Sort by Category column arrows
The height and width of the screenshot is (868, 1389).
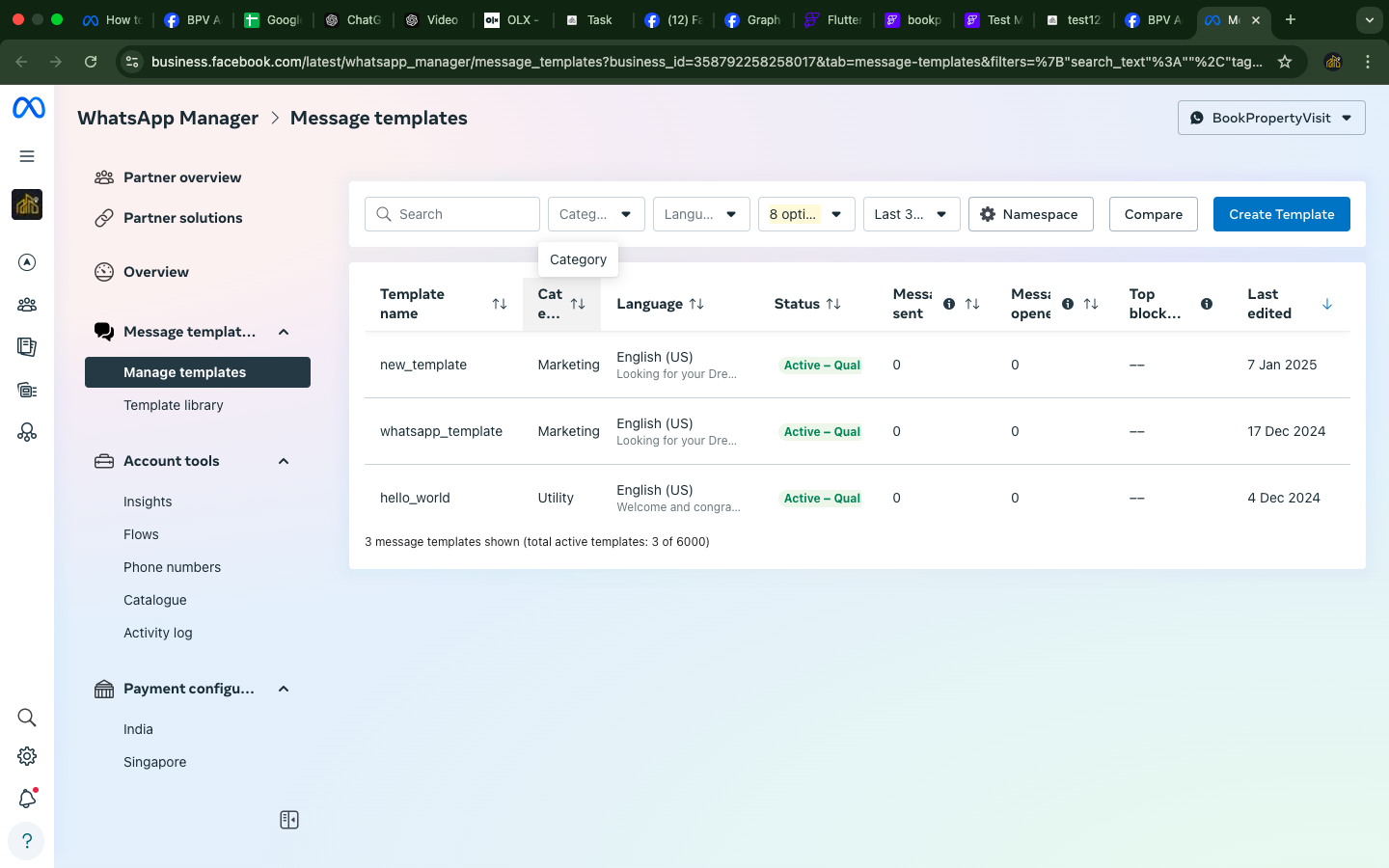pos(578,304)
